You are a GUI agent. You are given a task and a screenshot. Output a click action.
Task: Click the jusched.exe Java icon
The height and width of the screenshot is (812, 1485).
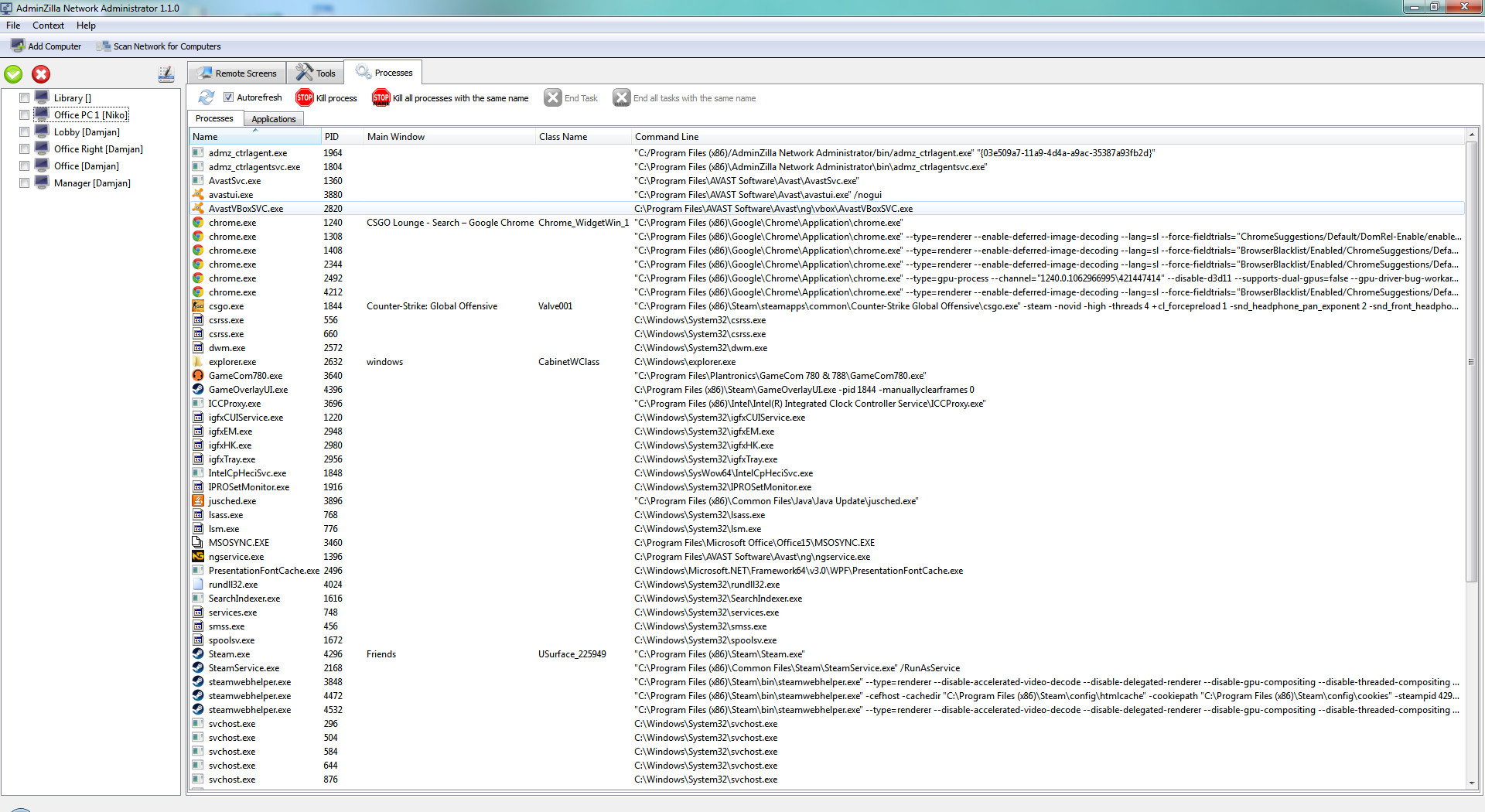click(x=198, y=500)
